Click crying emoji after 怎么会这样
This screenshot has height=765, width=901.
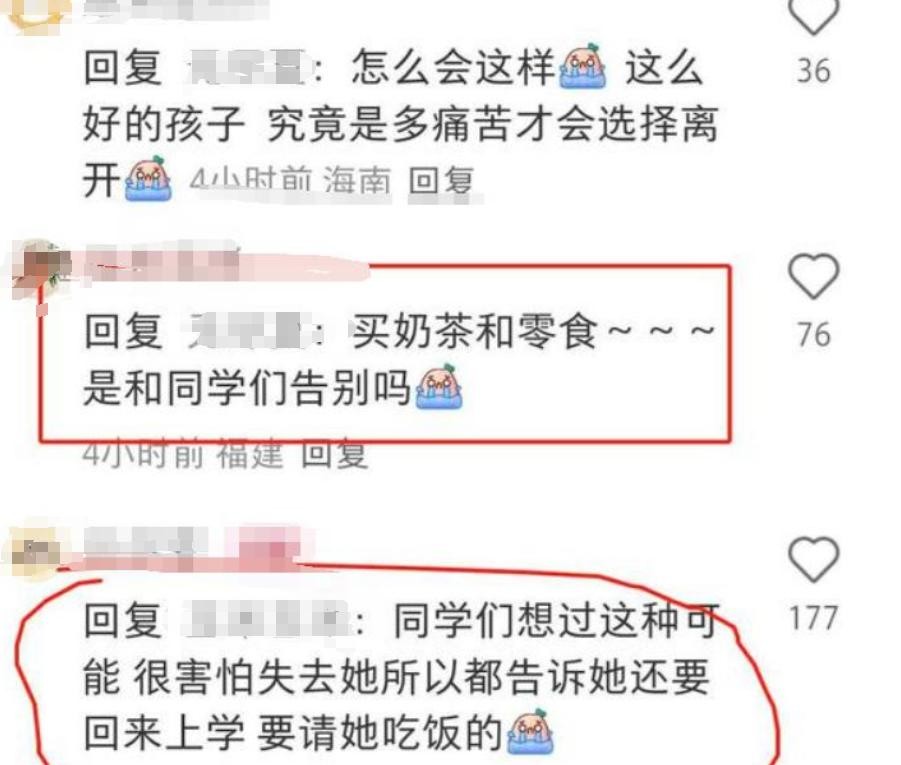coord(583,67)
